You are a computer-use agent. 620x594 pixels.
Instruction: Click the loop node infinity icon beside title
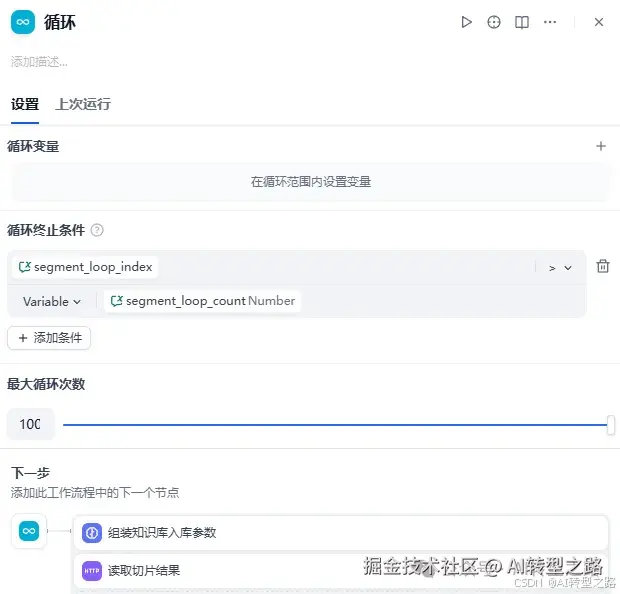(23, 22)
